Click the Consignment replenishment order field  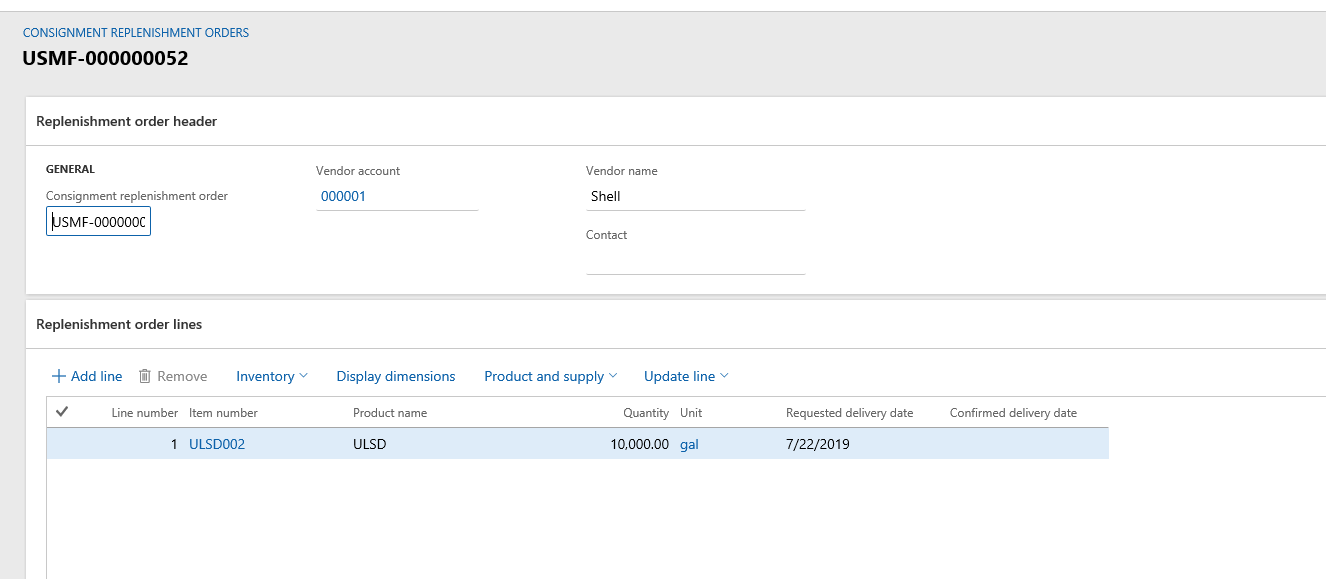pos(98,222)
